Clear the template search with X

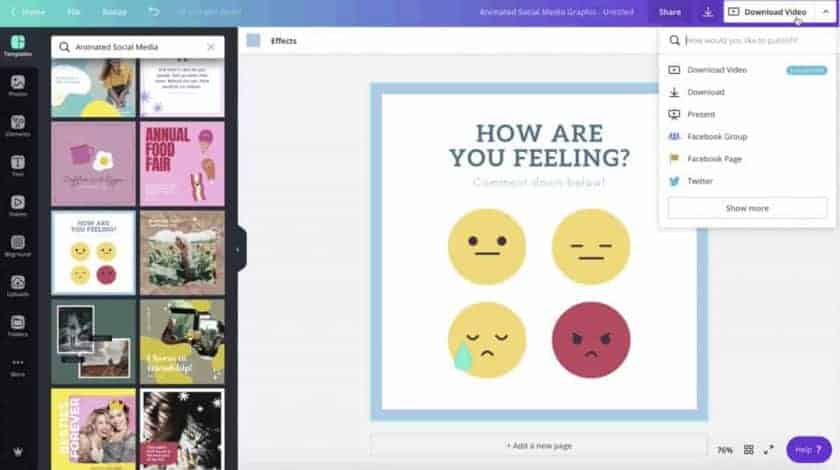click(211, 47)
